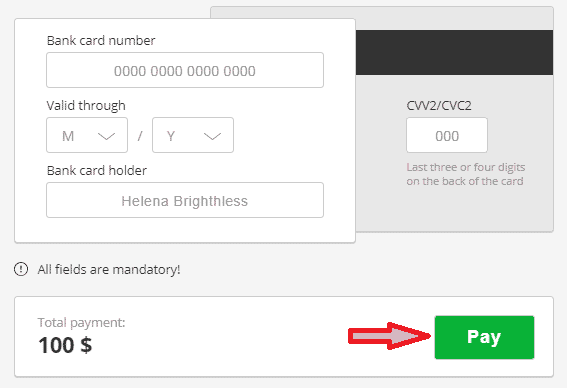Click the "Total payment:" label
Viewport: 567px width, 388px height.
point(81,322)
